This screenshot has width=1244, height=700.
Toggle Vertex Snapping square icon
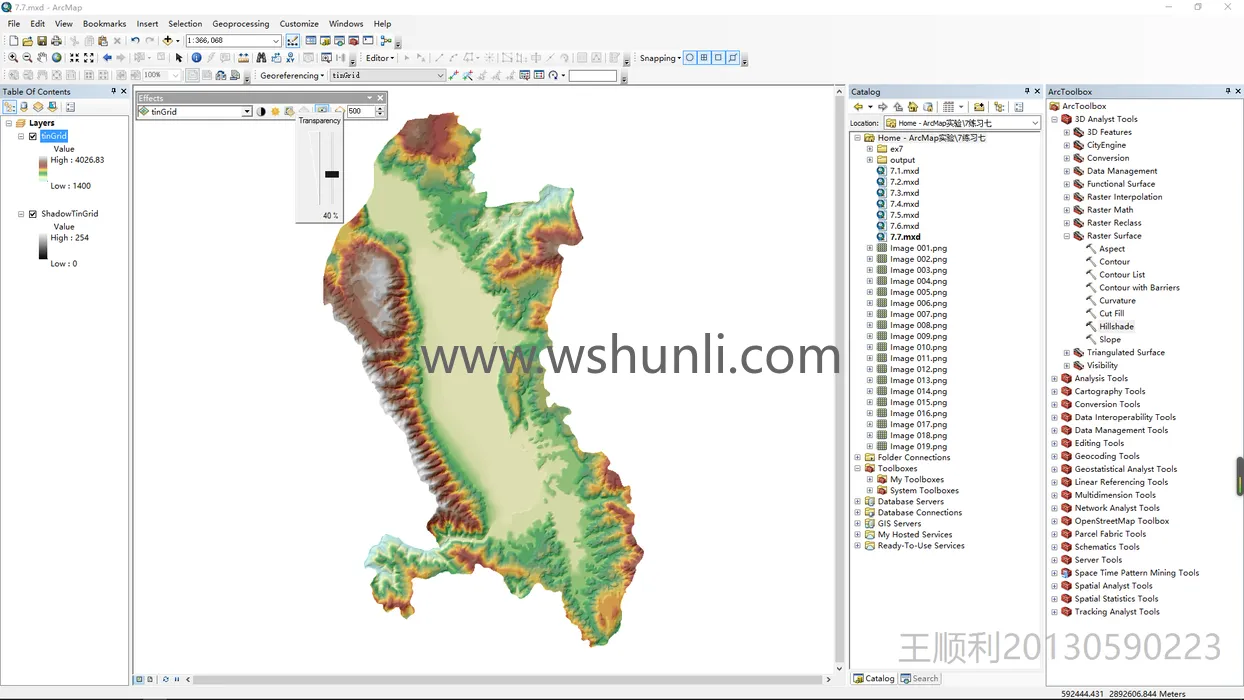pos(718,58)
